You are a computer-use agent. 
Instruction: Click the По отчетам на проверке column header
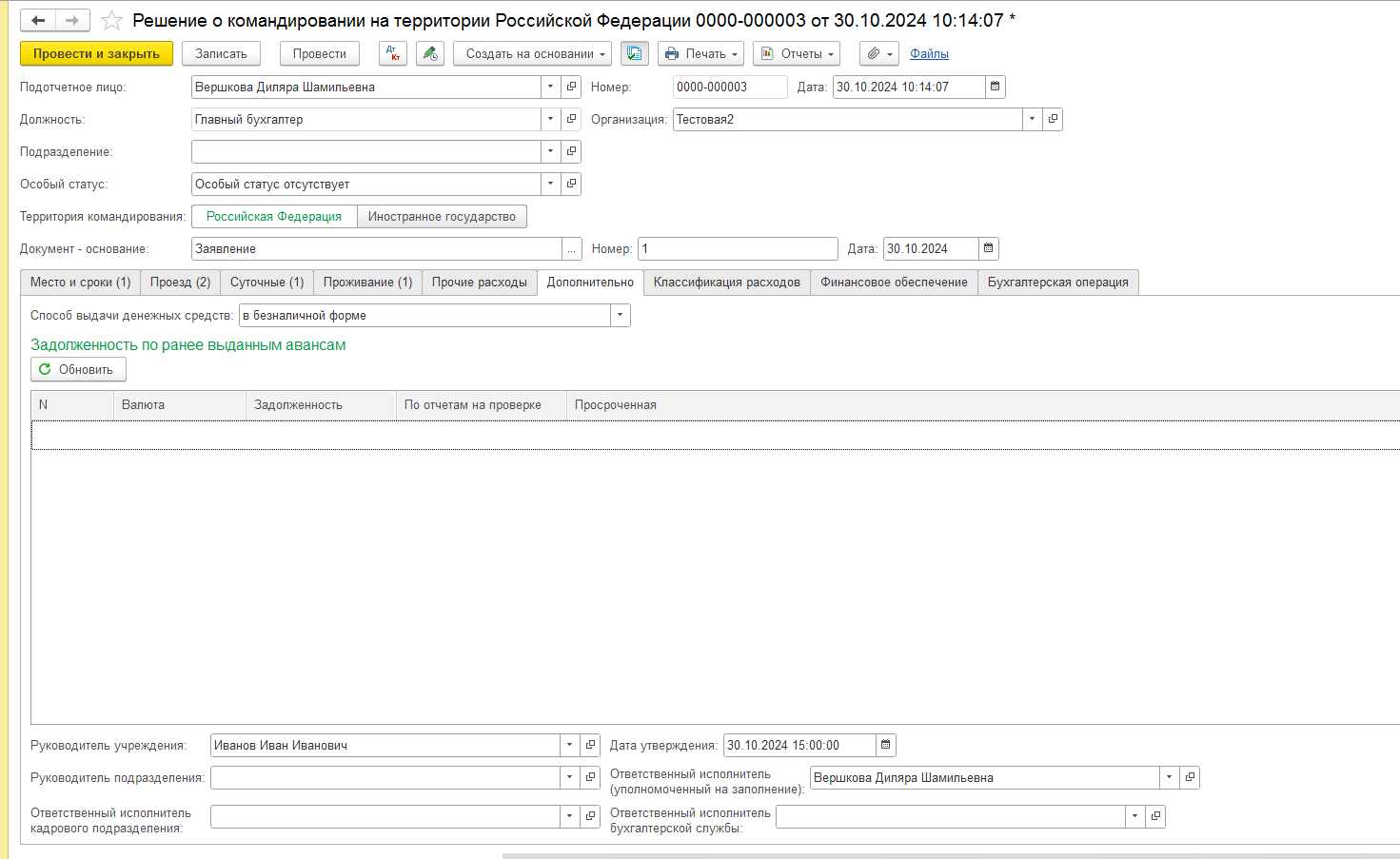(x=482, y=404)
